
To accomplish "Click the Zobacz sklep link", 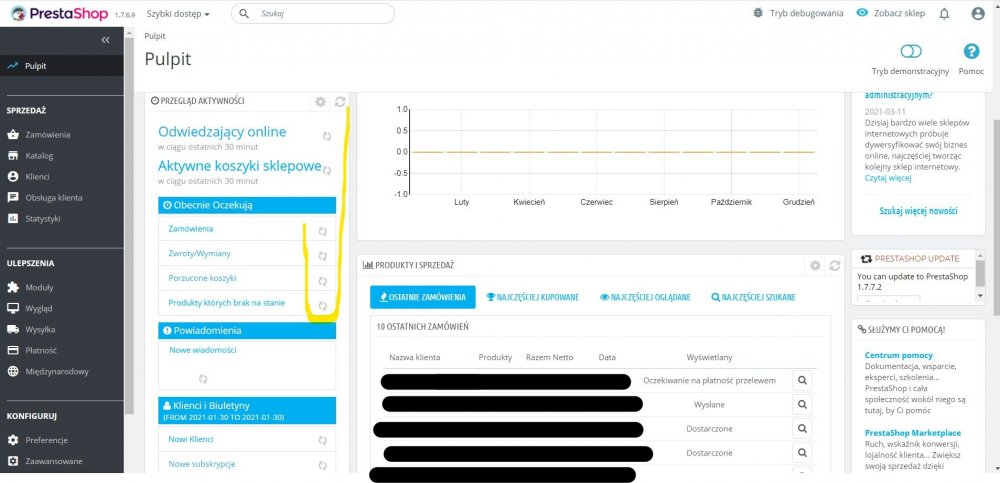I will [890, 13].
